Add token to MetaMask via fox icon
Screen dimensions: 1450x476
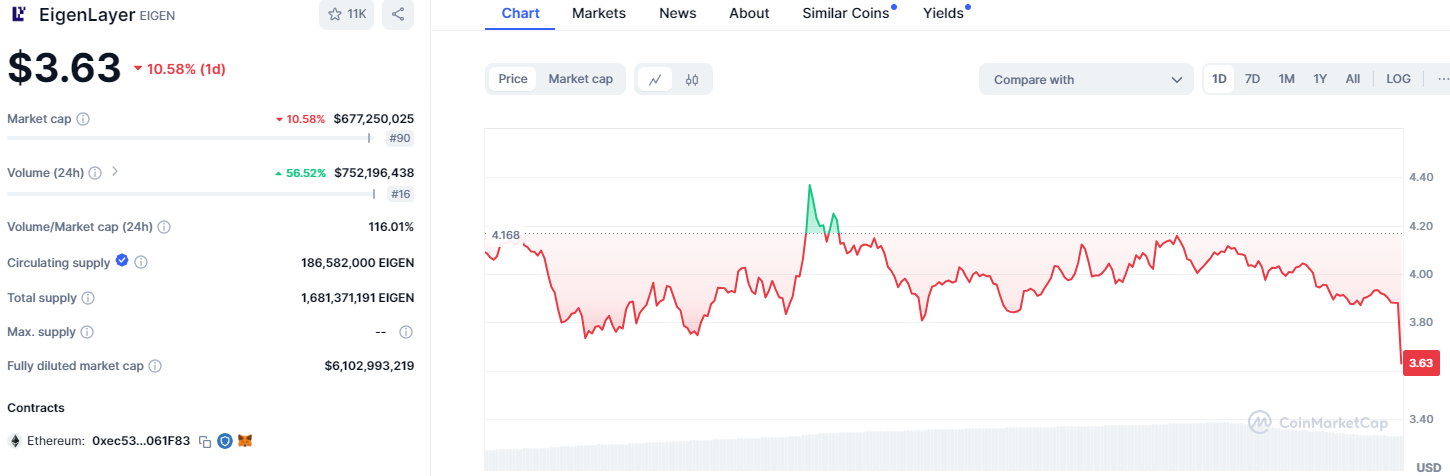(x=245, y=441)
